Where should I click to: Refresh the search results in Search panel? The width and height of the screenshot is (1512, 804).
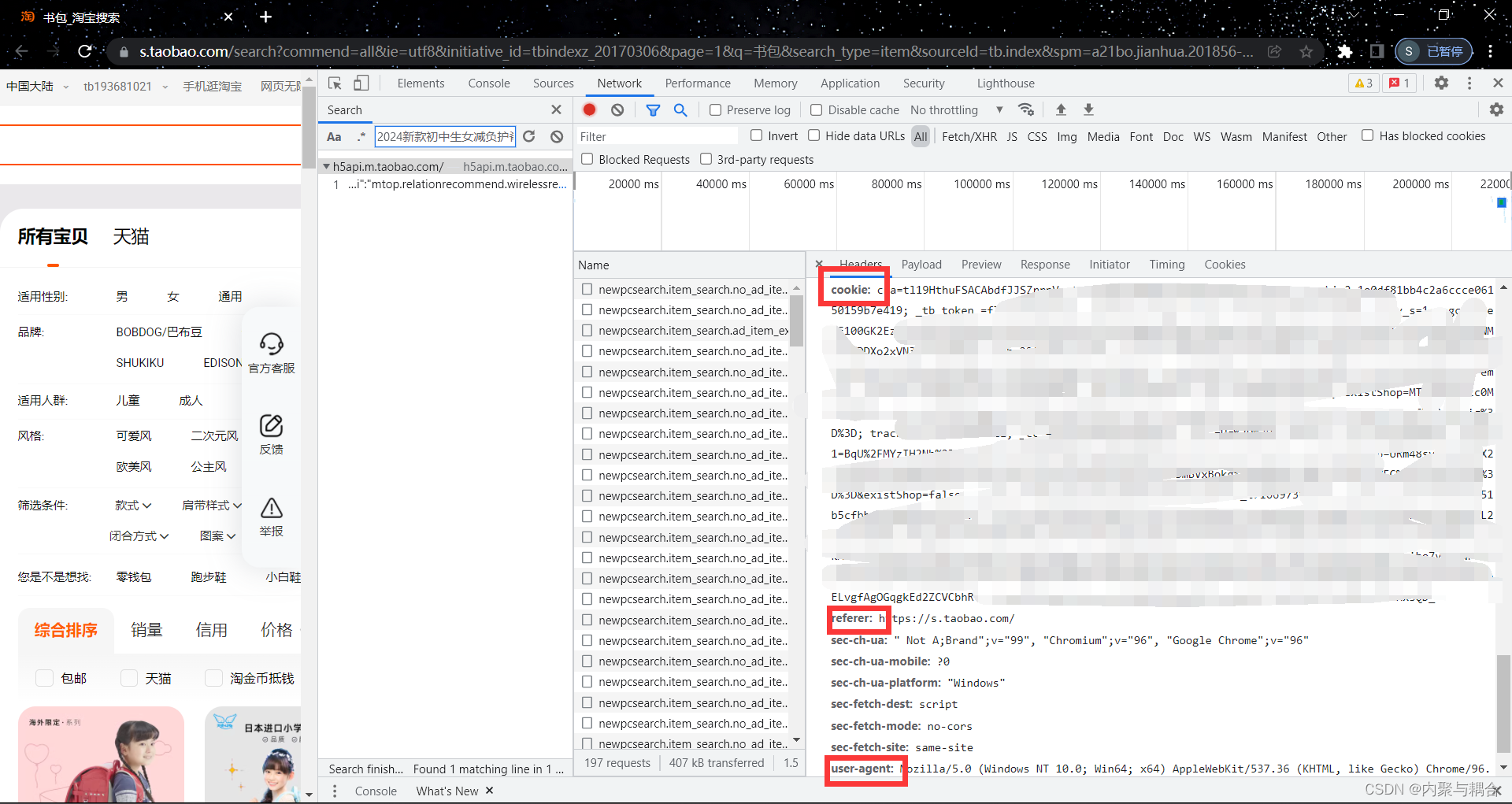click(529, 136)
